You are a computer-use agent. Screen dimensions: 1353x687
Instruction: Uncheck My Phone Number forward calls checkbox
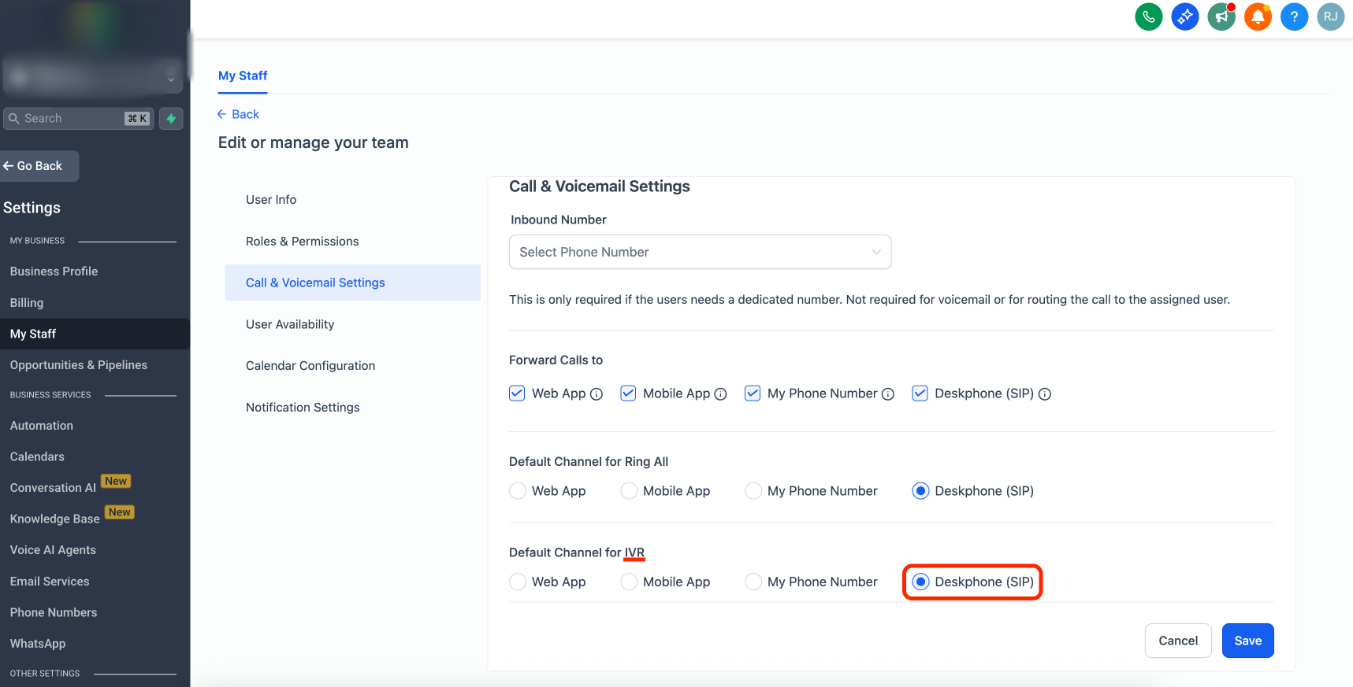(753, 393)
